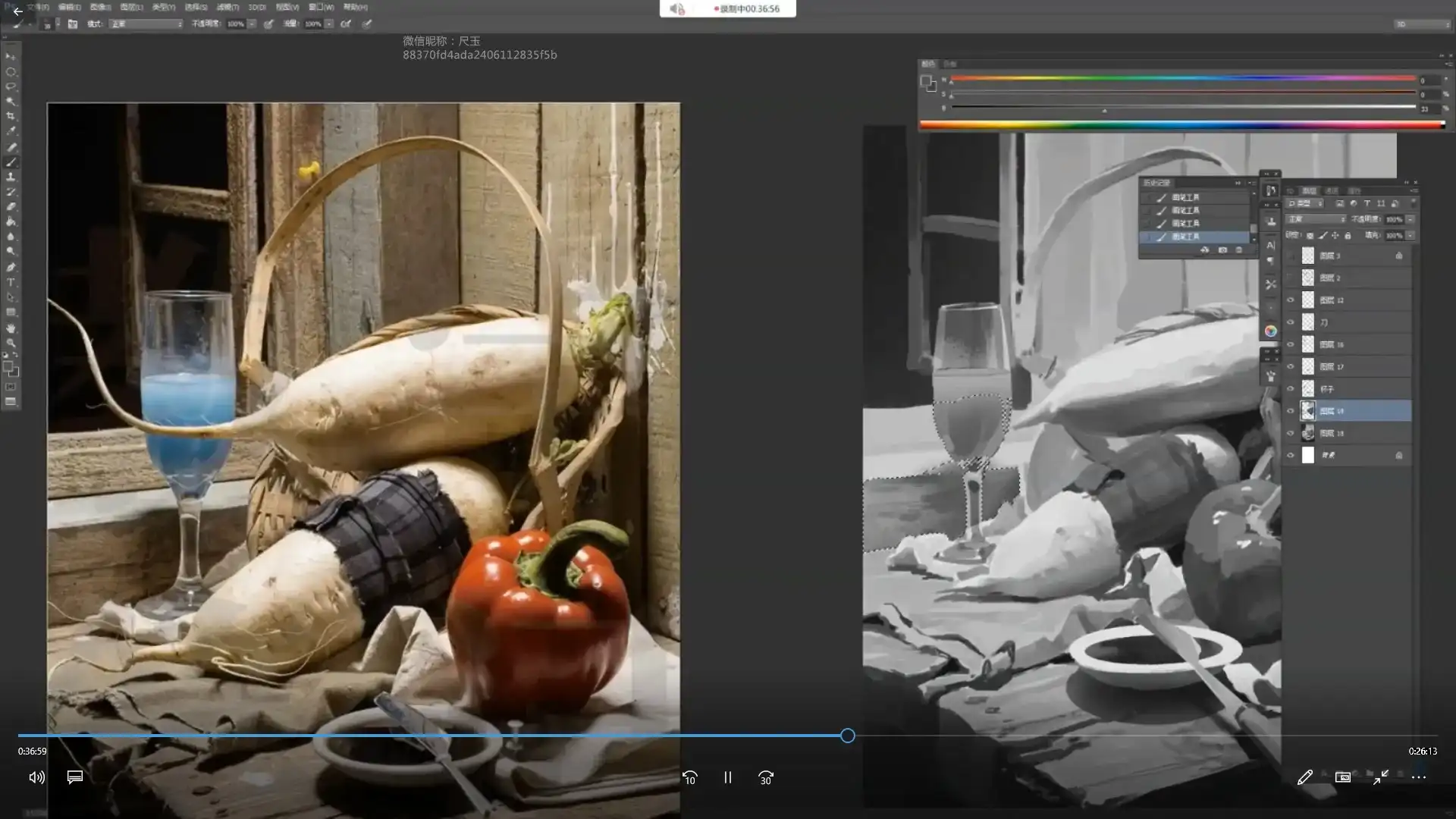
Task: Select the Brush tool in left toolbar
Action: click(11, 162)
